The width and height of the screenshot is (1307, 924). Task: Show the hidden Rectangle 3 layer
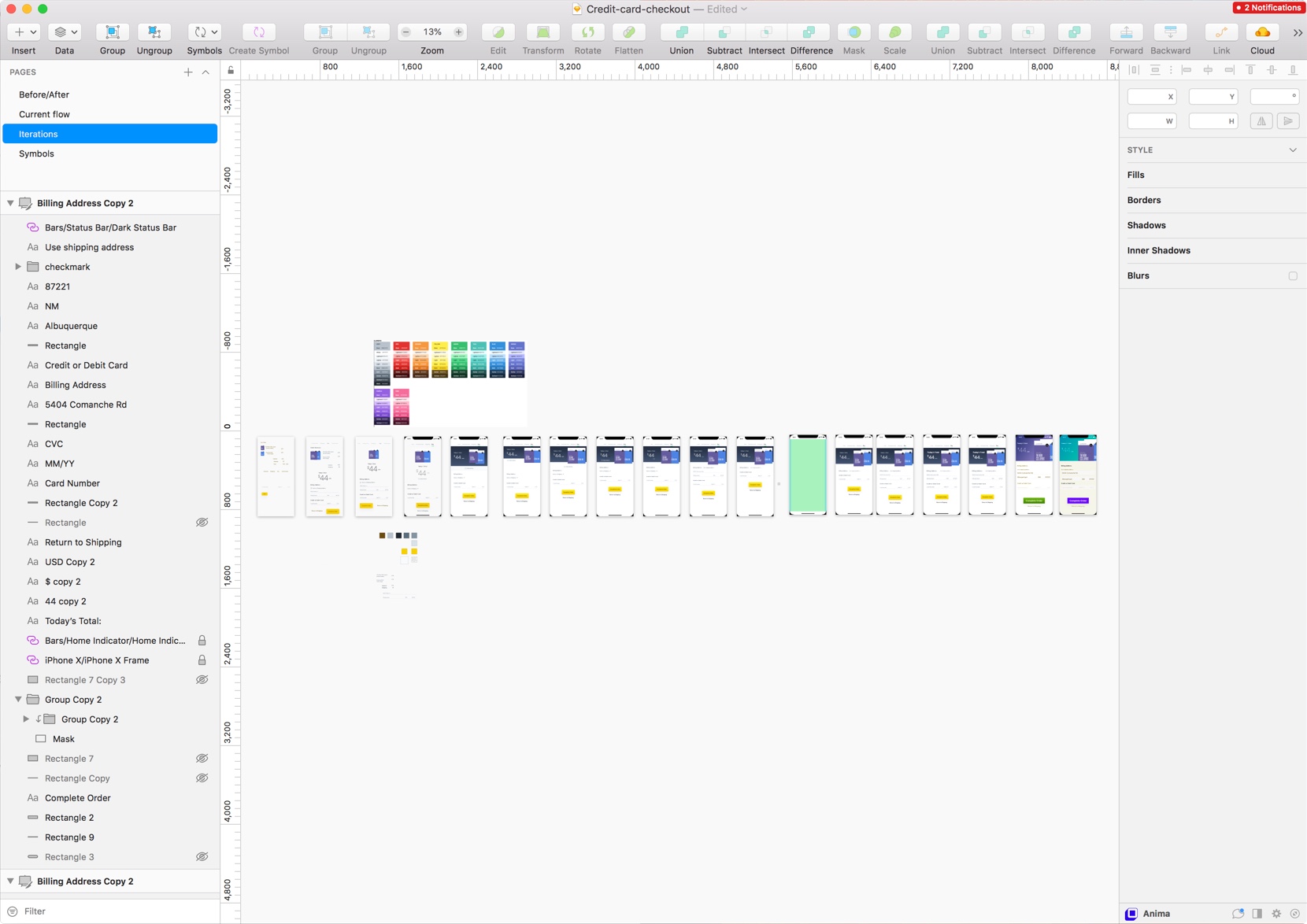point(202,857)
